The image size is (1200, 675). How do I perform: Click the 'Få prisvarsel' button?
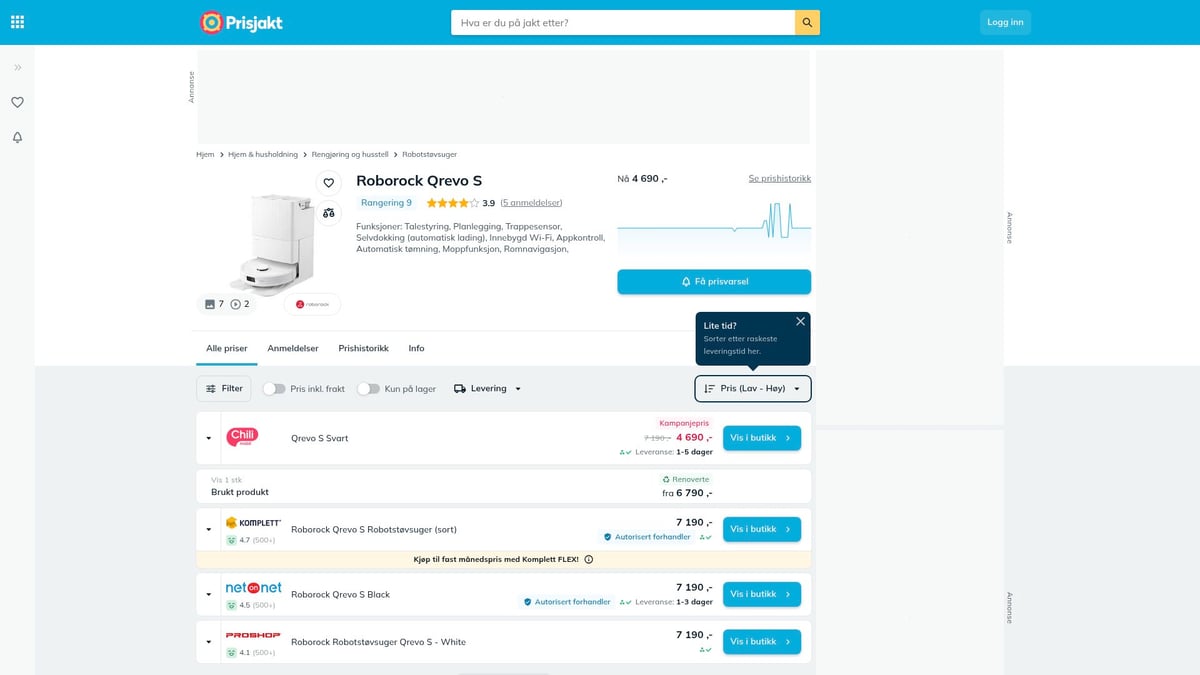[714, 282]
